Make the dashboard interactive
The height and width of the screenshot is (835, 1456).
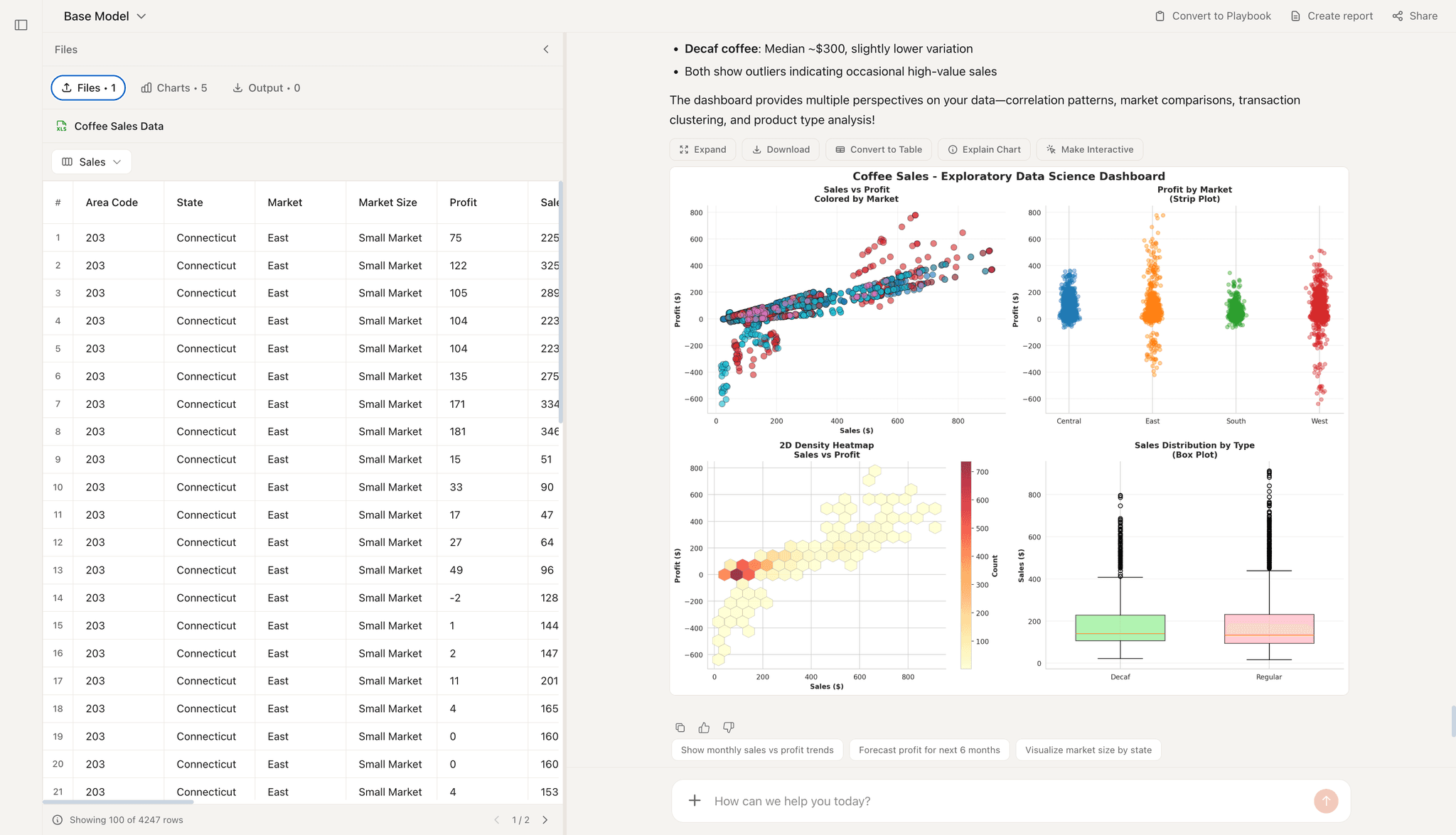point(1089,149)
